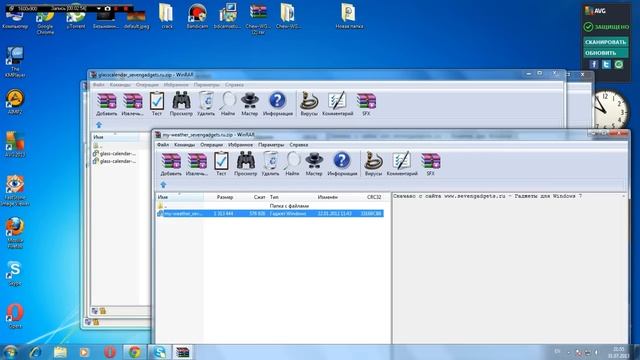The height and width of the screenshot is (360, 640).
Task: Open AVG gadget Twitter icon
Action: 606,64
